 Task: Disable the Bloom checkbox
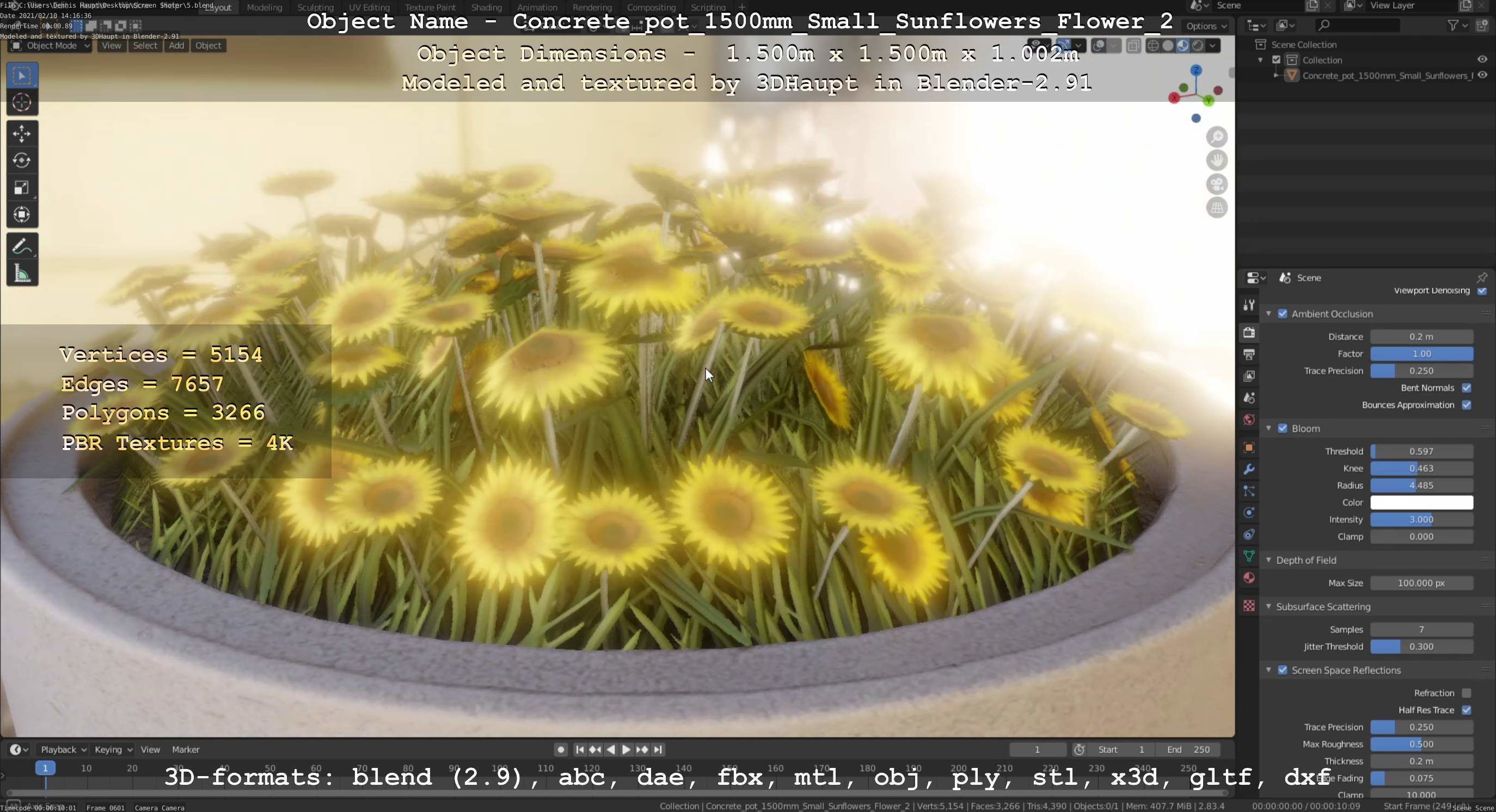tap(1283, 429)
